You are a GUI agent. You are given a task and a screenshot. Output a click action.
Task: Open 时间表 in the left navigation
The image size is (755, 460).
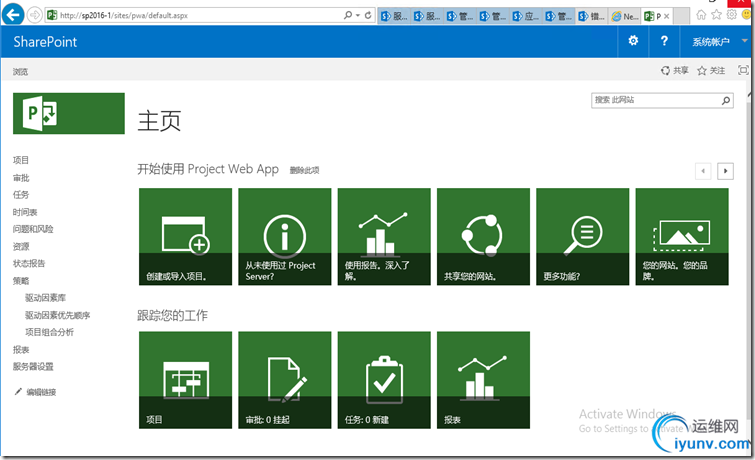point(25,212)
